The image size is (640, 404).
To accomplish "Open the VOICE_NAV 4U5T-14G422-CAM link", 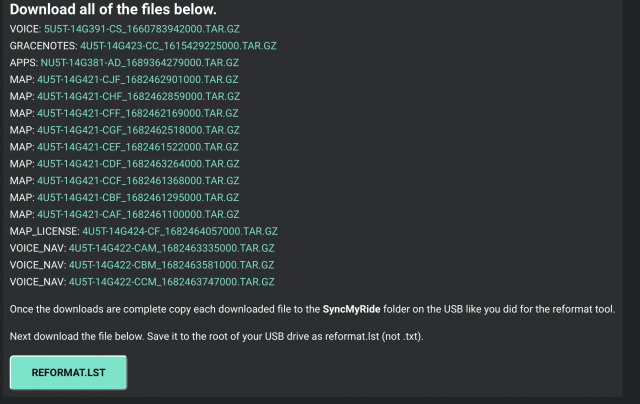I will coord(171,248).
